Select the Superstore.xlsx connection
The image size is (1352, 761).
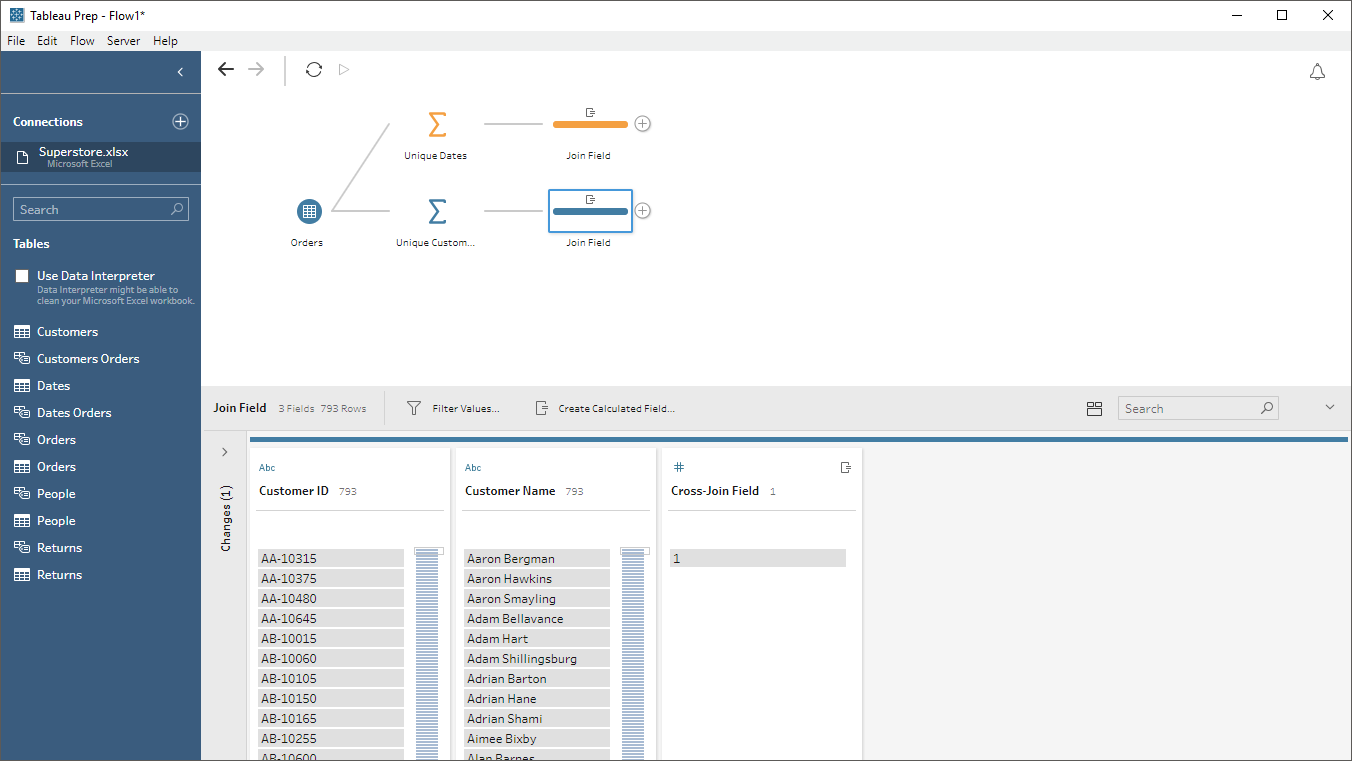(100, 157)
